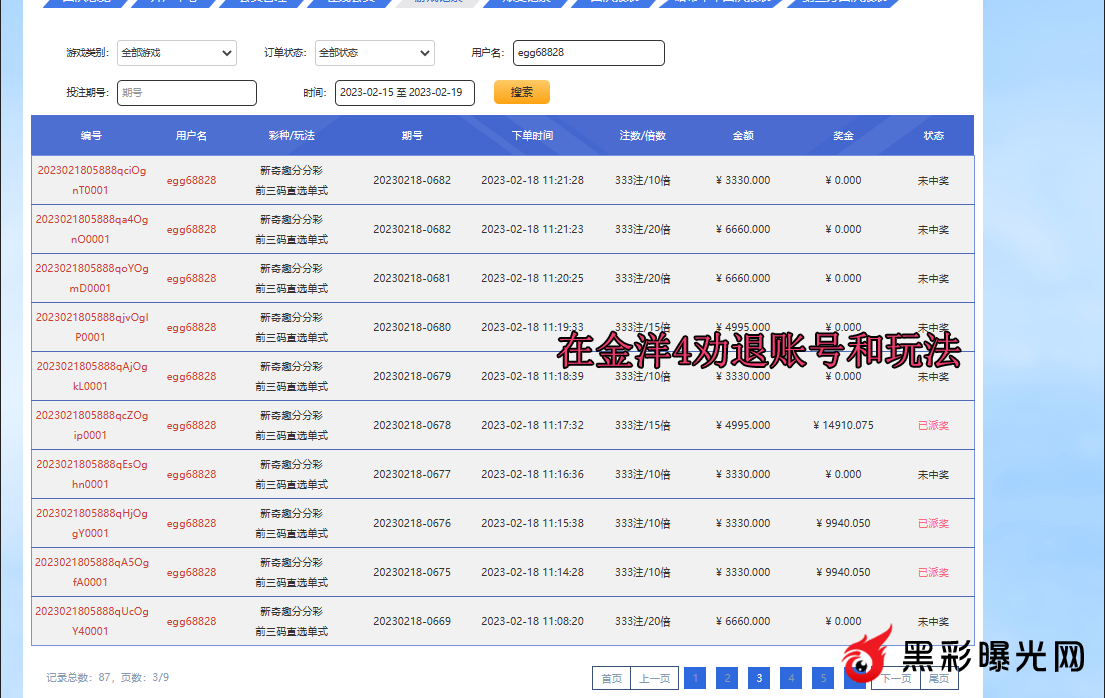This screenshot has width=1105, height=698.
Task: Click the red 黑彩曝光网 flame logo
Action: click(866, 656)
